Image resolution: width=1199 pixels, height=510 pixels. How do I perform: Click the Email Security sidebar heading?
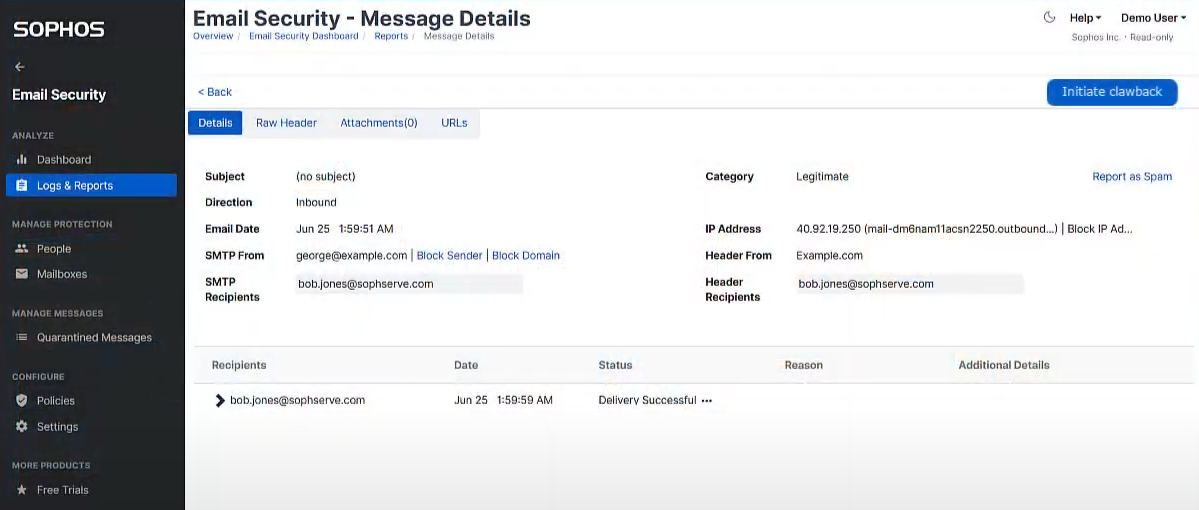(59, 95)
